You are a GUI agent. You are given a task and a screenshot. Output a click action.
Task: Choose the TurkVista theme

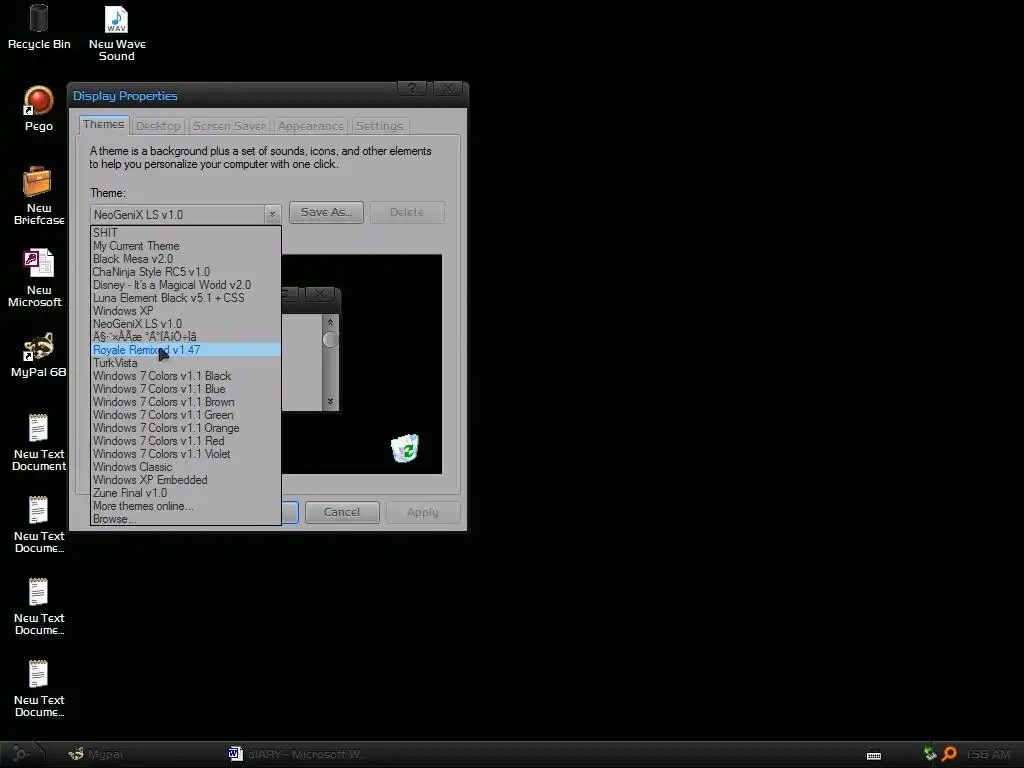[185, 363]
